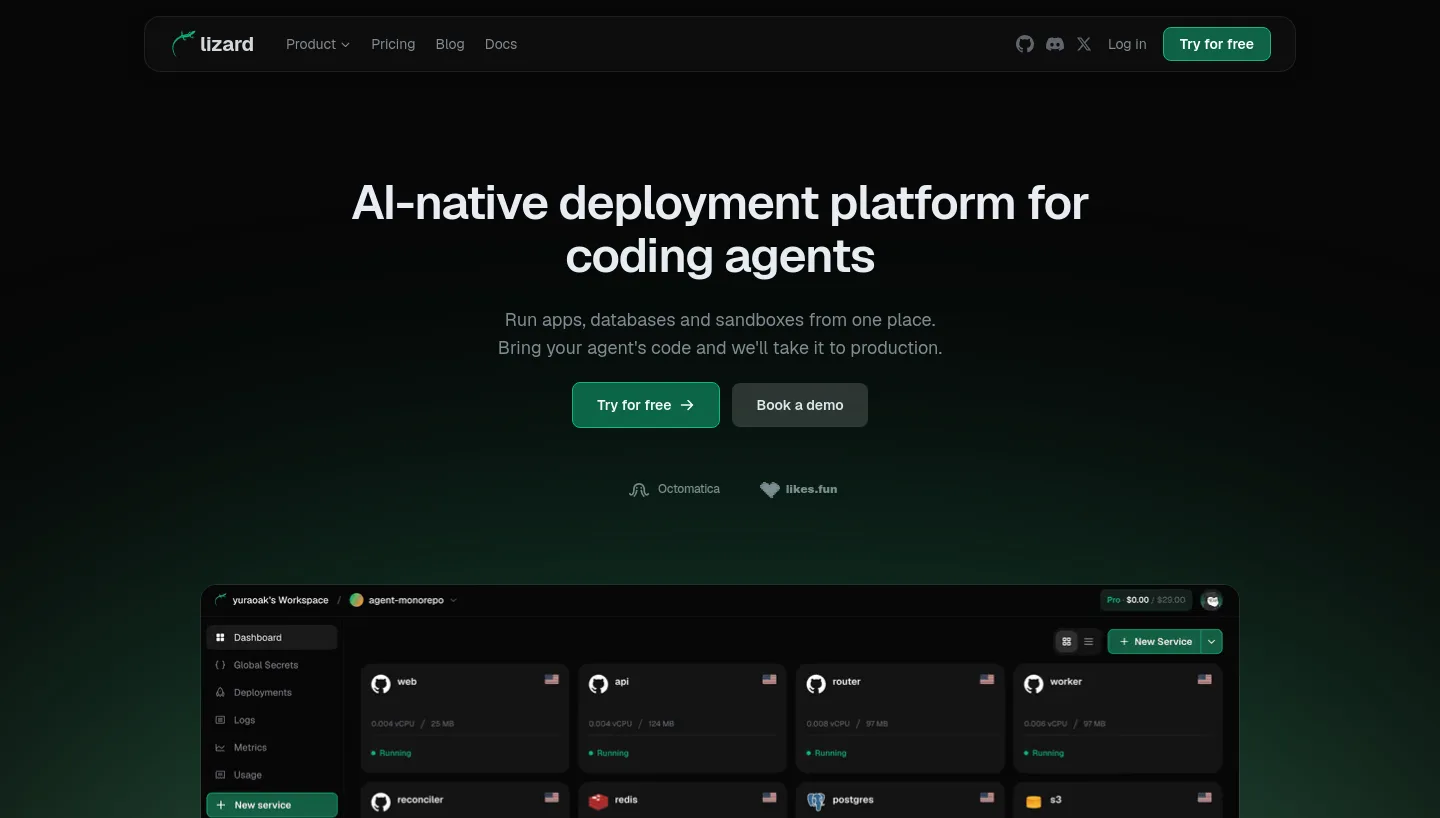
Task: Click the GitHub icon on the web service card
Action: tap(381, 684)
